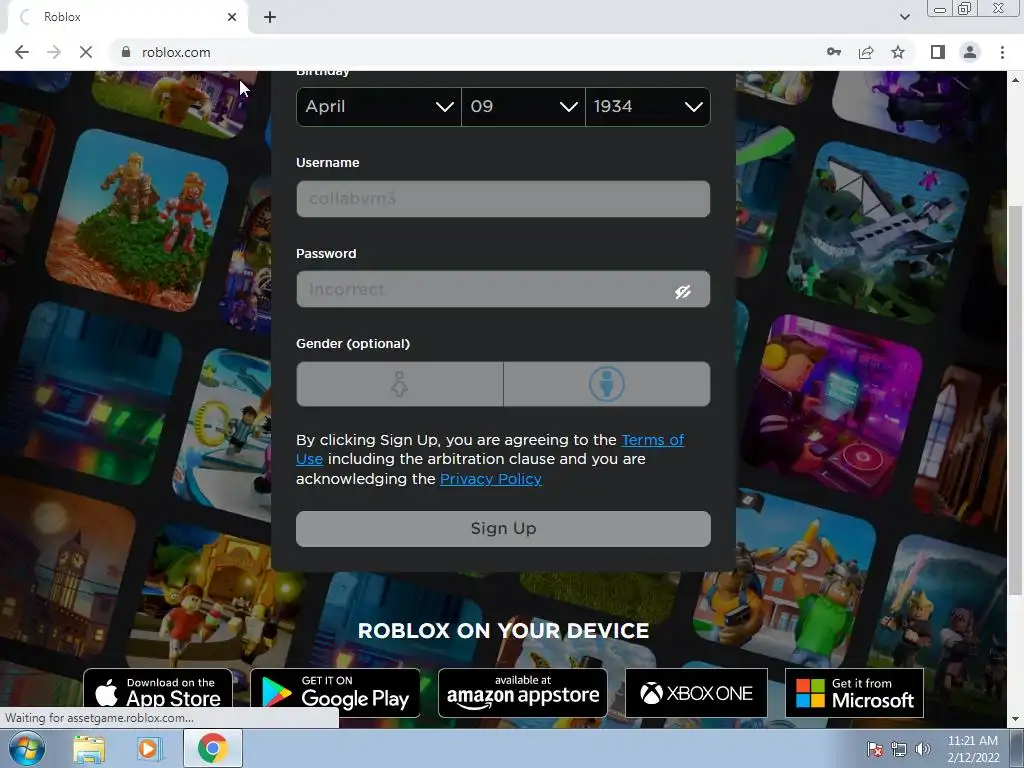Screen dimensions: 1024x768
Task: Click the Sign Up button
Action: coord(503,528)
